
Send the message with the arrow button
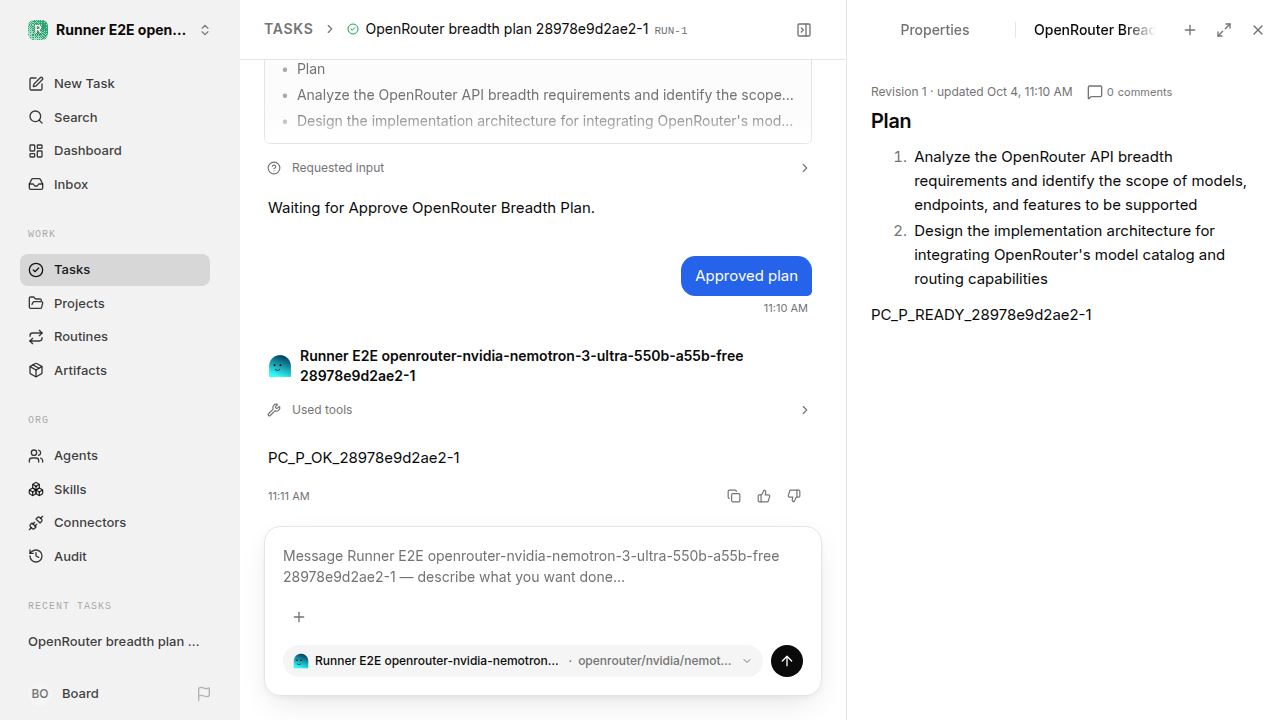coord(787,661)
